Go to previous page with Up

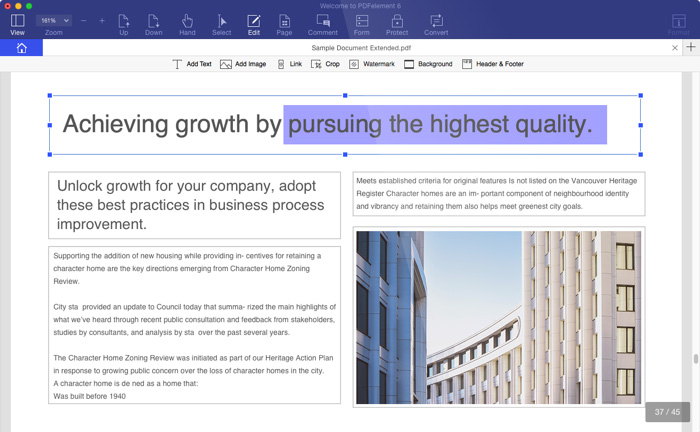[124, 25]
